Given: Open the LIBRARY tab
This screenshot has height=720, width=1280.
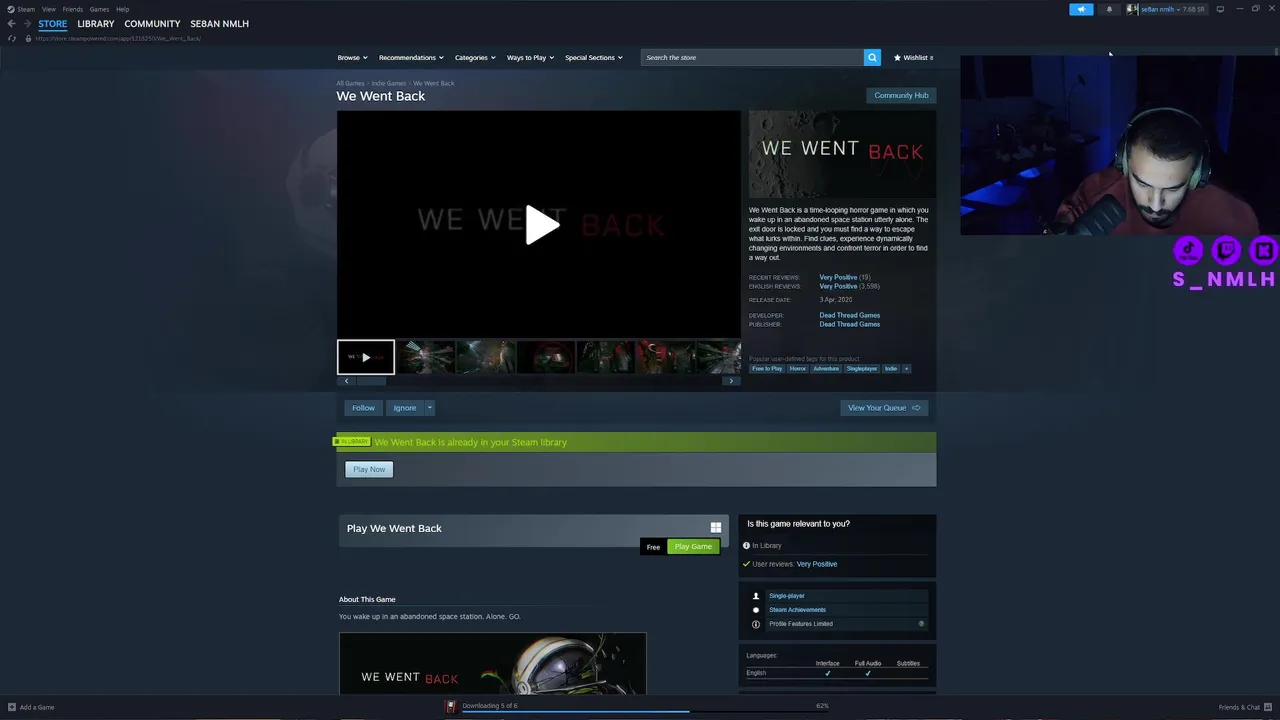Looking at the screenshot, I should pyautogui.click(x=96, y=24).
